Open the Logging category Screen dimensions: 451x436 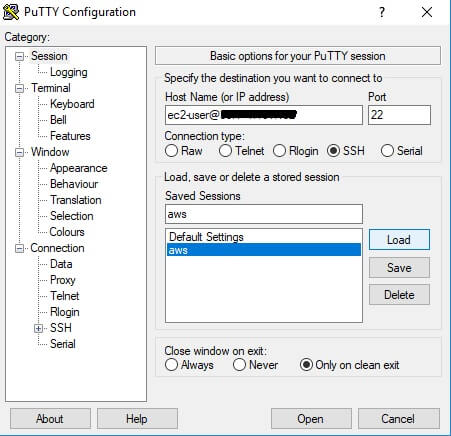point(69,72)
